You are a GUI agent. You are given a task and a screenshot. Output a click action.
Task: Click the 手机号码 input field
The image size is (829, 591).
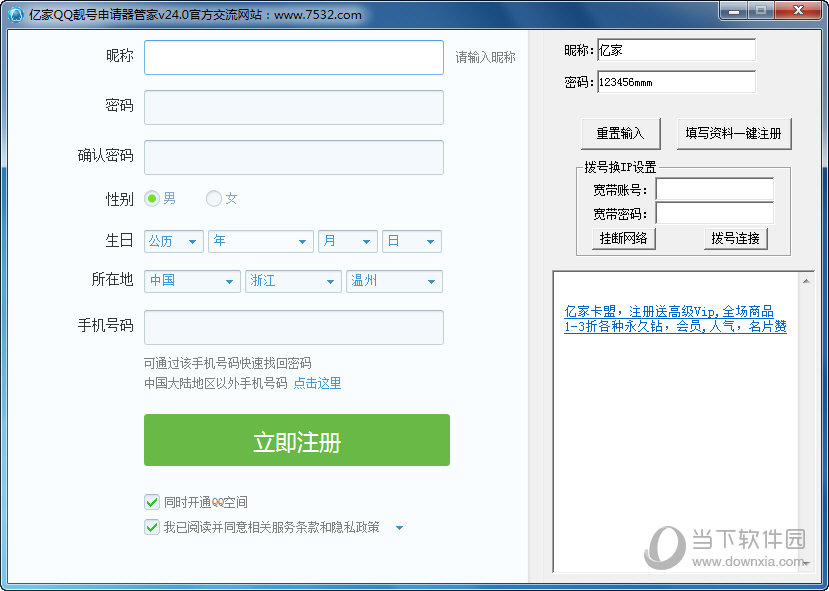(x=293, y=327)
